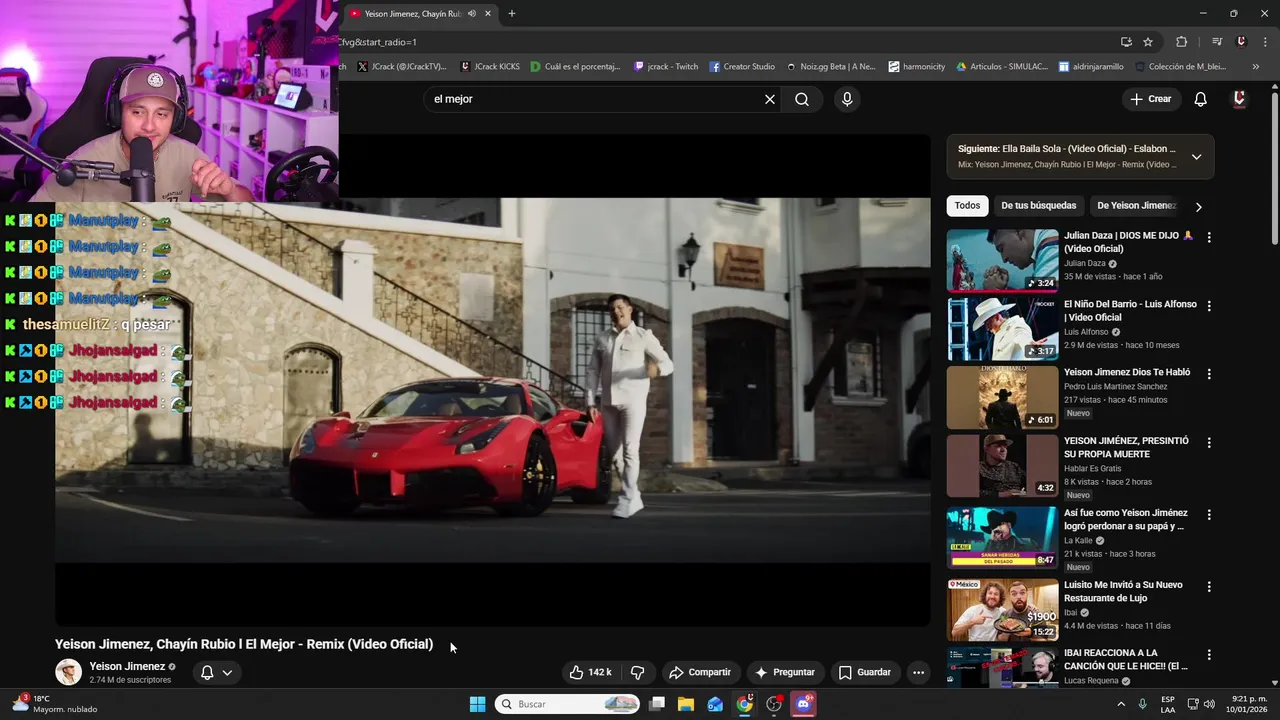Open Luisito restaurante de lujo thumbnail
Viewport: 1280px width, 720px height.
point(1002,609)
